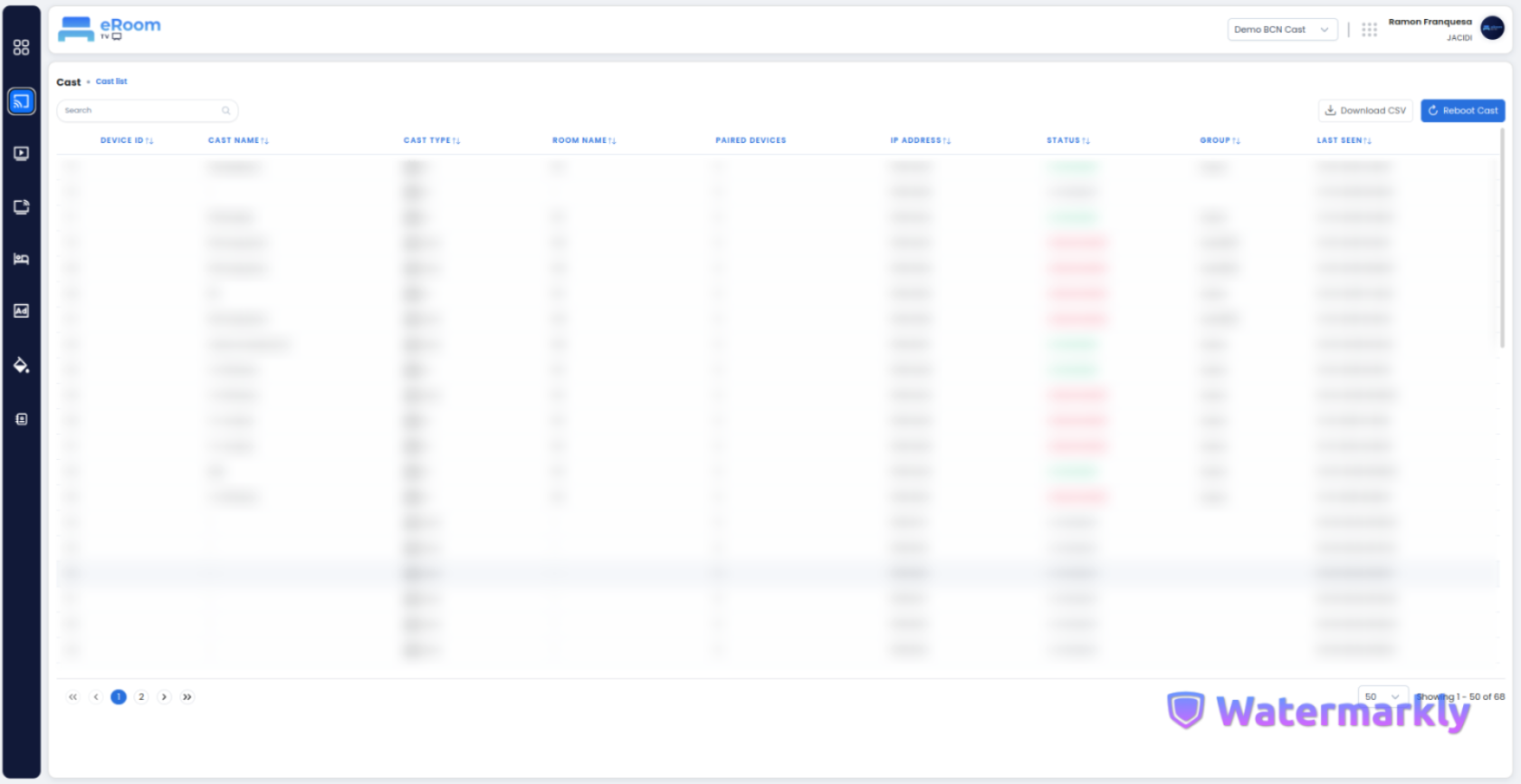The width and height of the screenshot is (1521, 784).
Task: Select the Cast icon in sidebar
Action: (x=22, y=101)
